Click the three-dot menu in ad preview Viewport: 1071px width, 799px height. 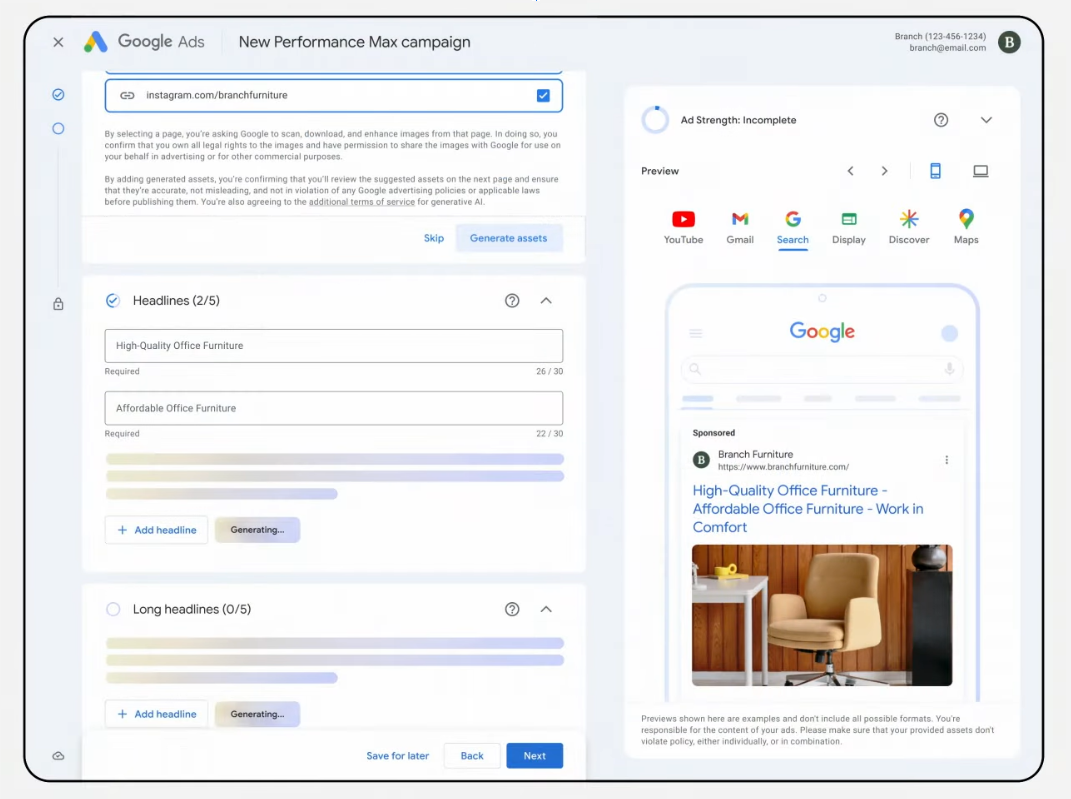tap(947, 460)
